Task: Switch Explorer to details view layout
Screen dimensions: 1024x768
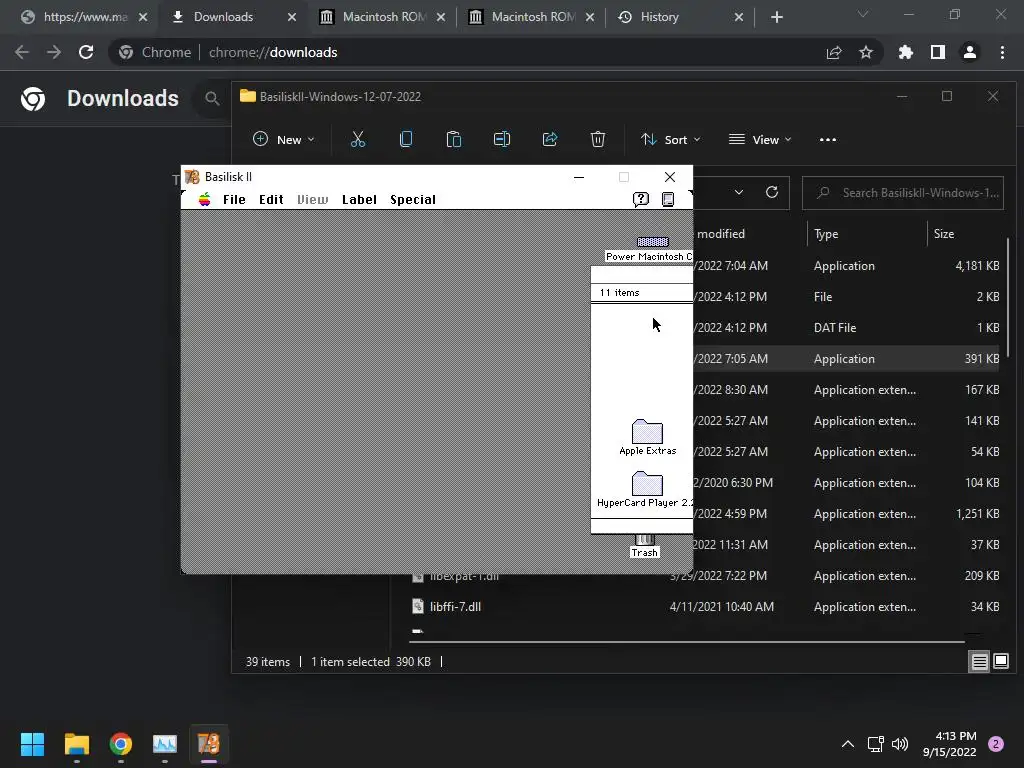Action: click(979, 662)
